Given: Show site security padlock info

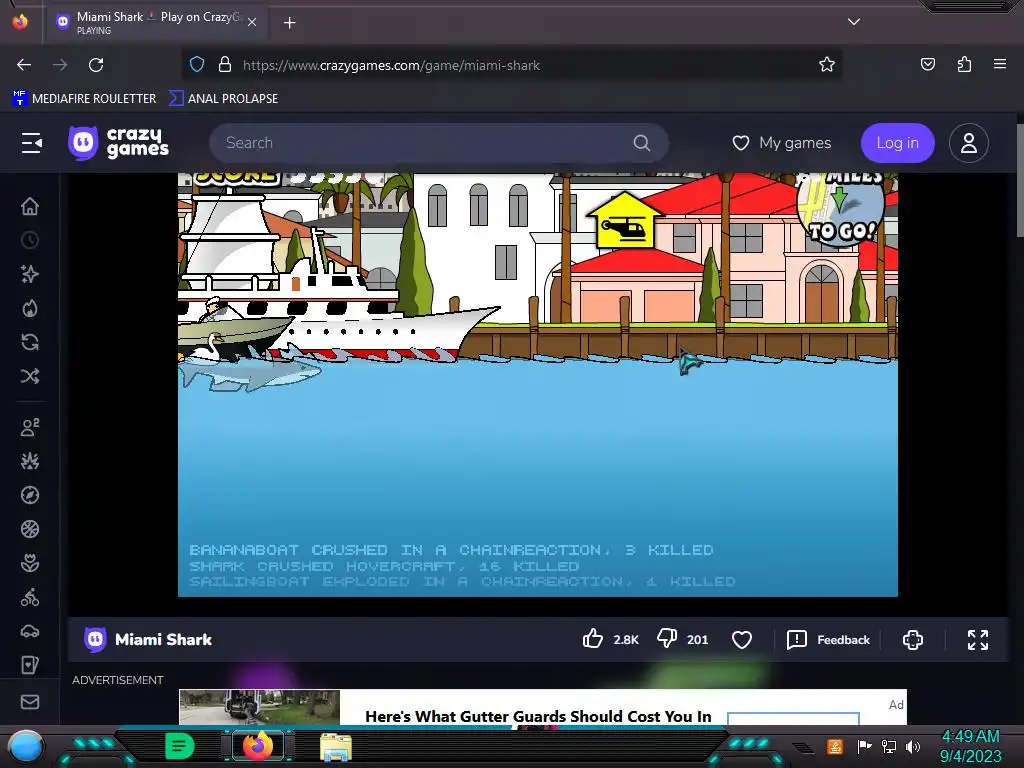Looking at the screenshot, I should tap(225, 65).
